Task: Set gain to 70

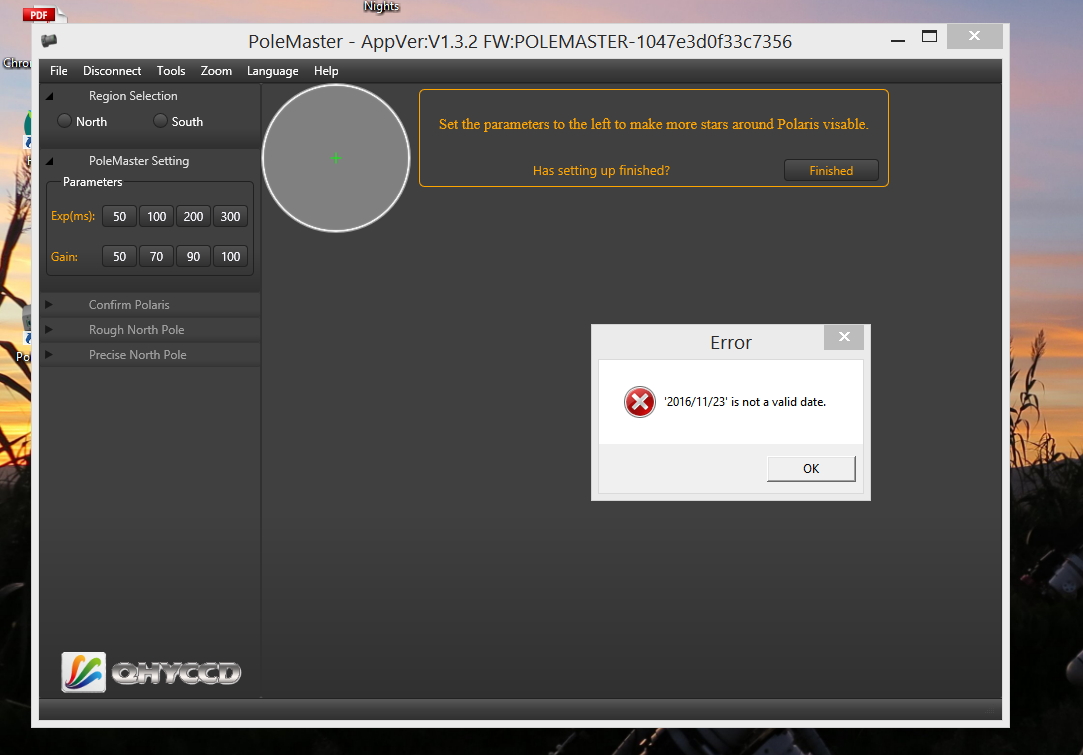Action: click(x=157, y=256)
